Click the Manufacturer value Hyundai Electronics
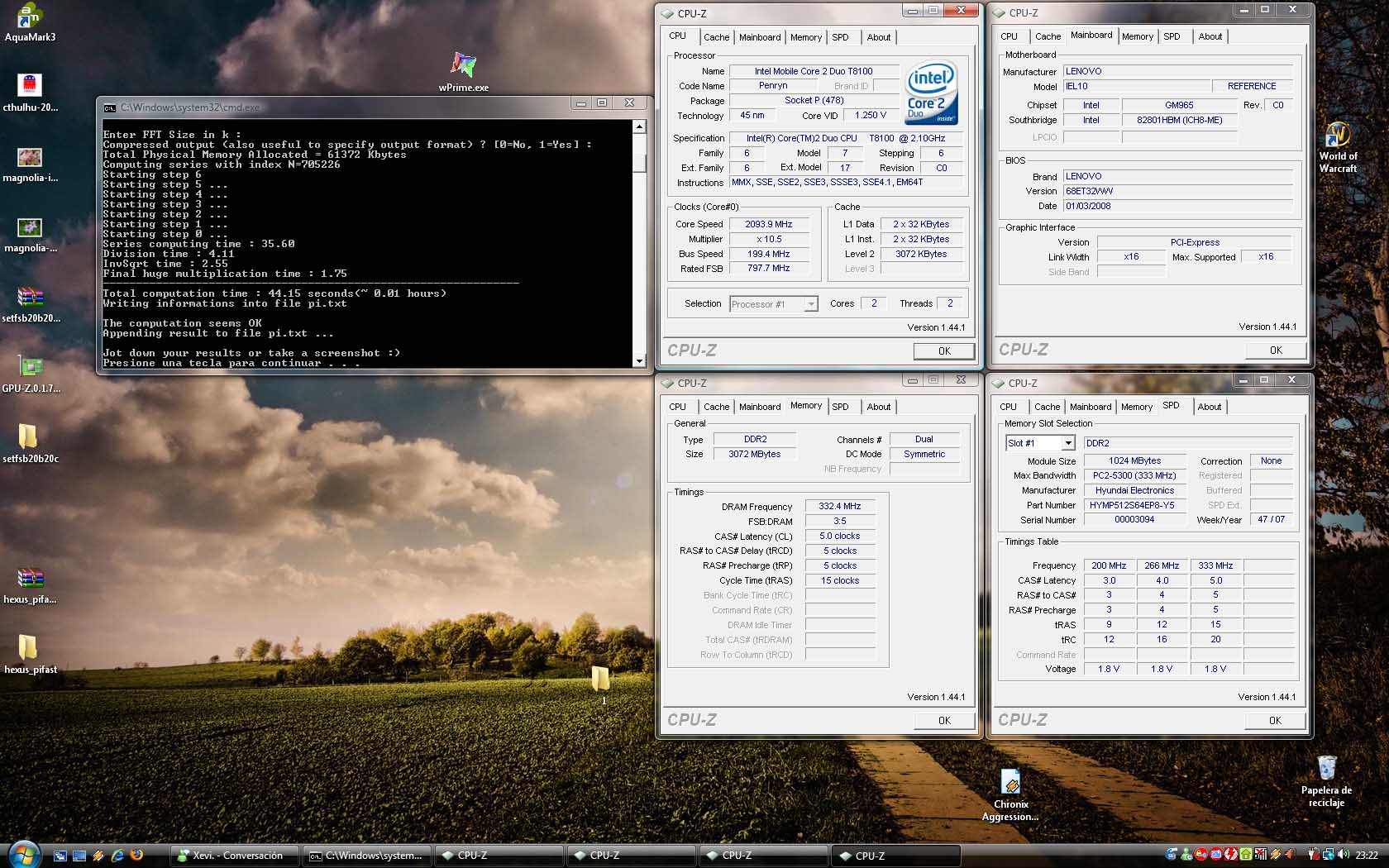 pos(1134,490)
